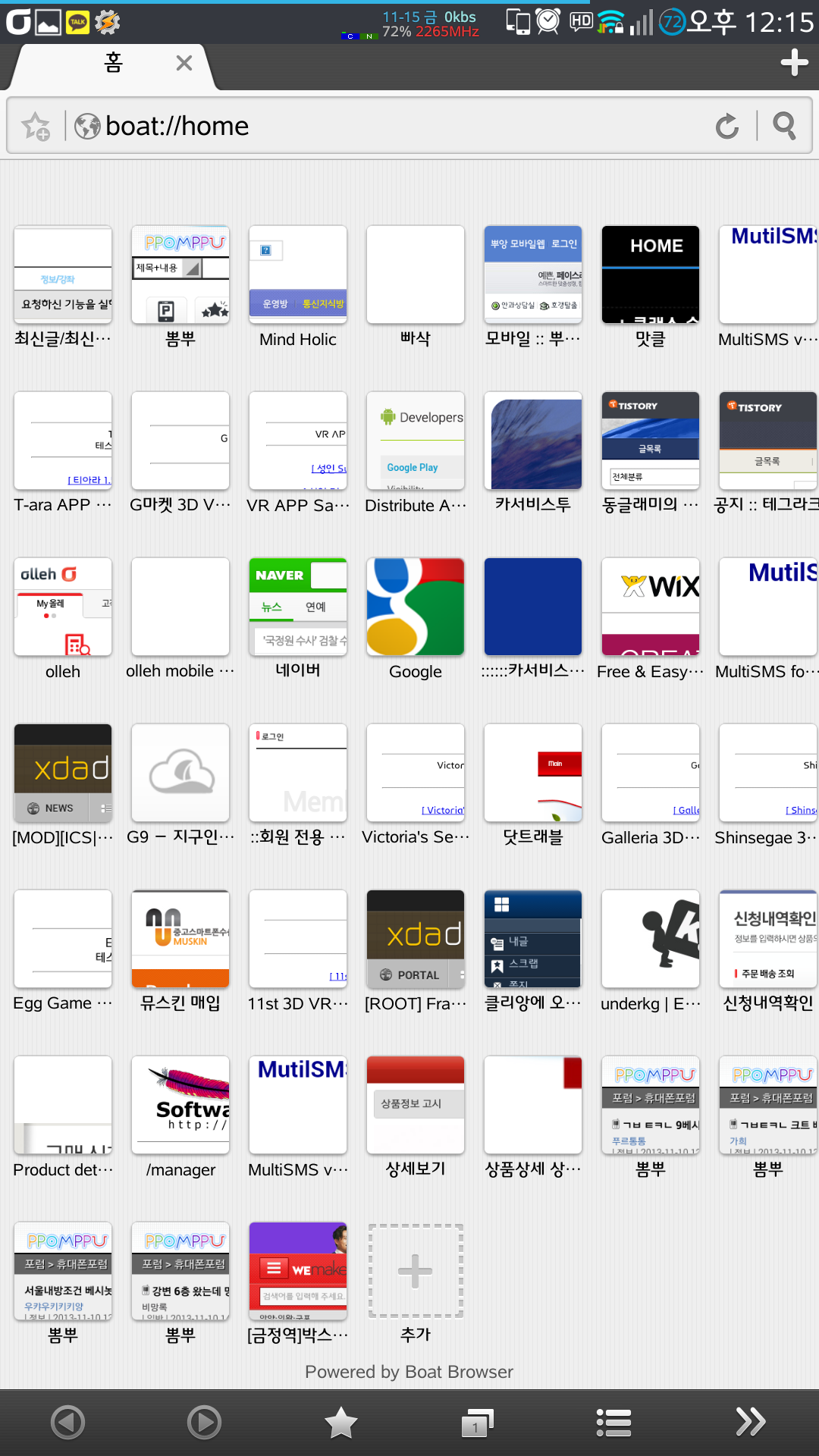Tap the search magnifier icon
This screenshot has width=819, height=1456.
[x=784, y=126]
